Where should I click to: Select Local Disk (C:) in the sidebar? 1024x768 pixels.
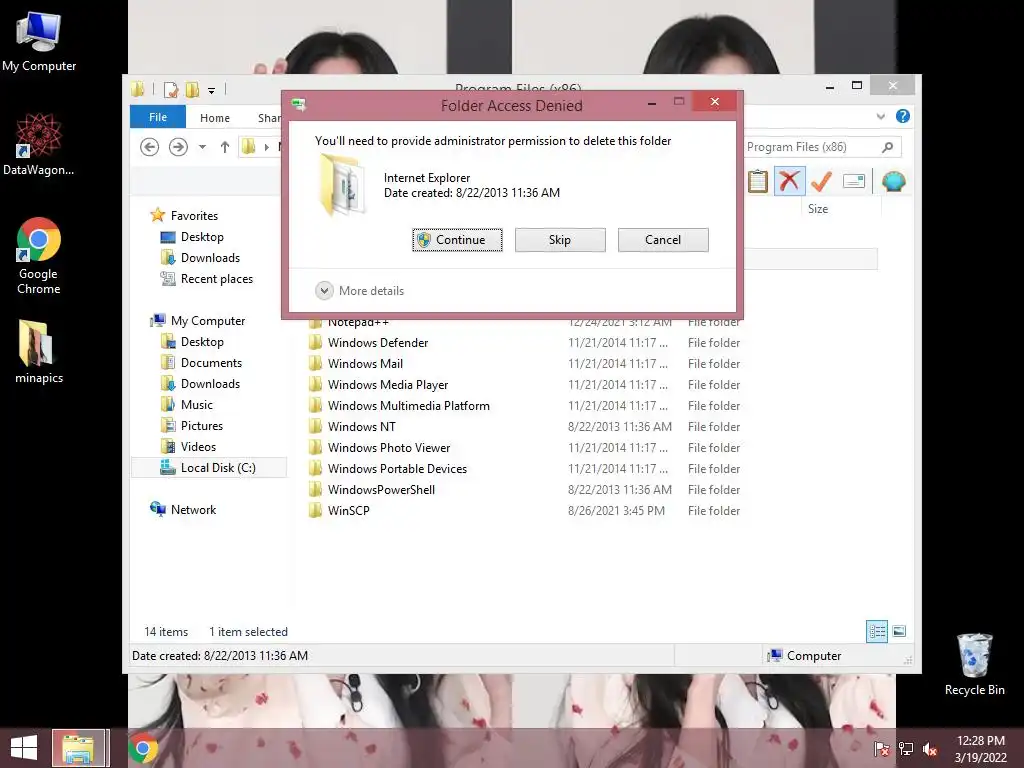[209, 468]
